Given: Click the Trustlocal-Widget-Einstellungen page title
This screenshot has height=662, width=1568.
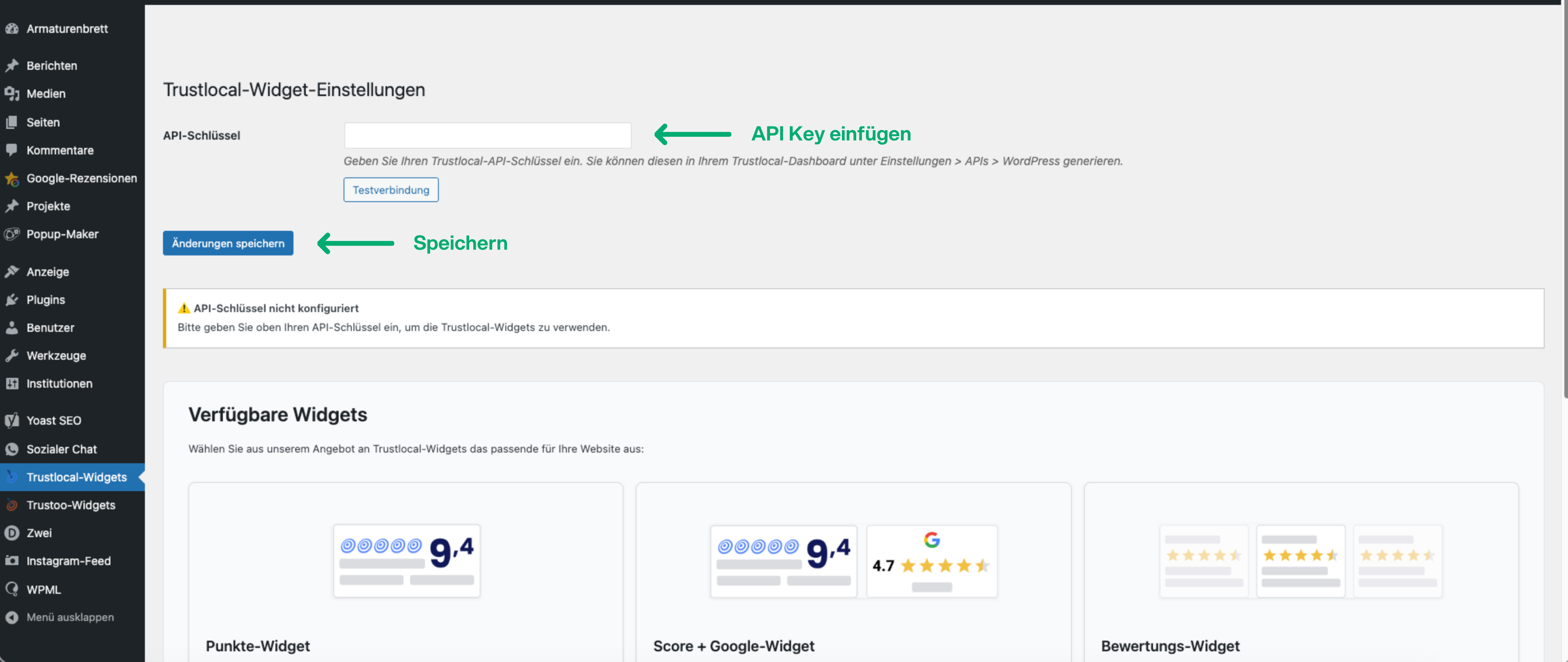Looking at the screenshot, I should click(x=294, y=90).
